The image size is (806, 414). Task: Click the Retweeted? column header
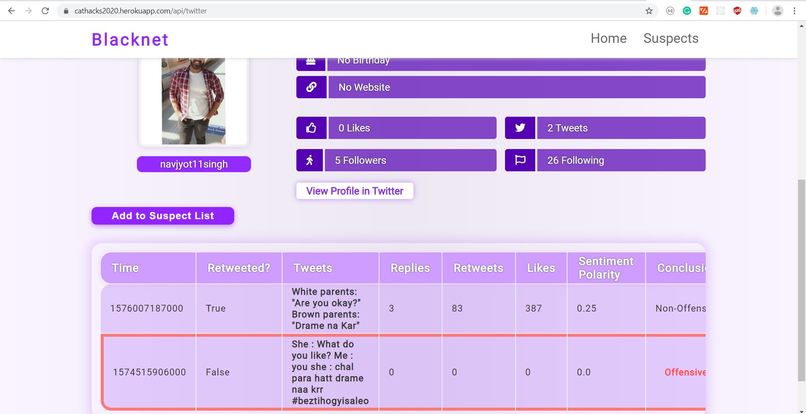click(x=239, y=268)
